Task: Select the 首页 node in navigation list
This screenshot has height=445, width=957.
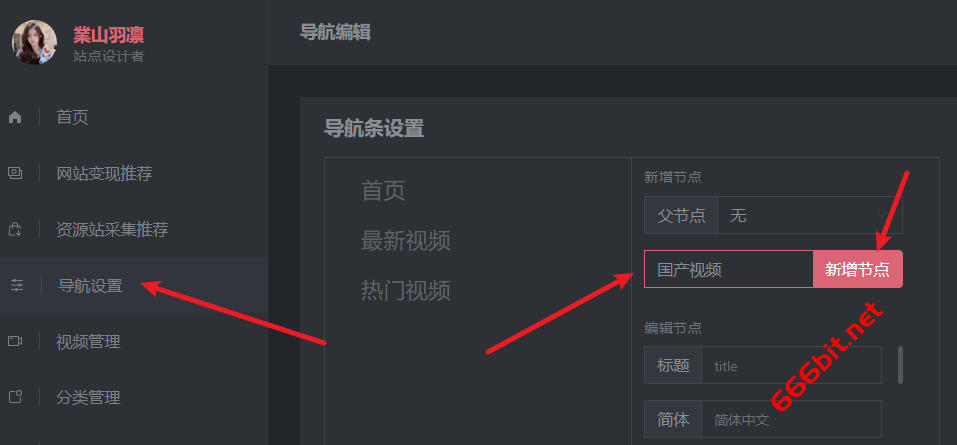Action: tap(383, 191)
